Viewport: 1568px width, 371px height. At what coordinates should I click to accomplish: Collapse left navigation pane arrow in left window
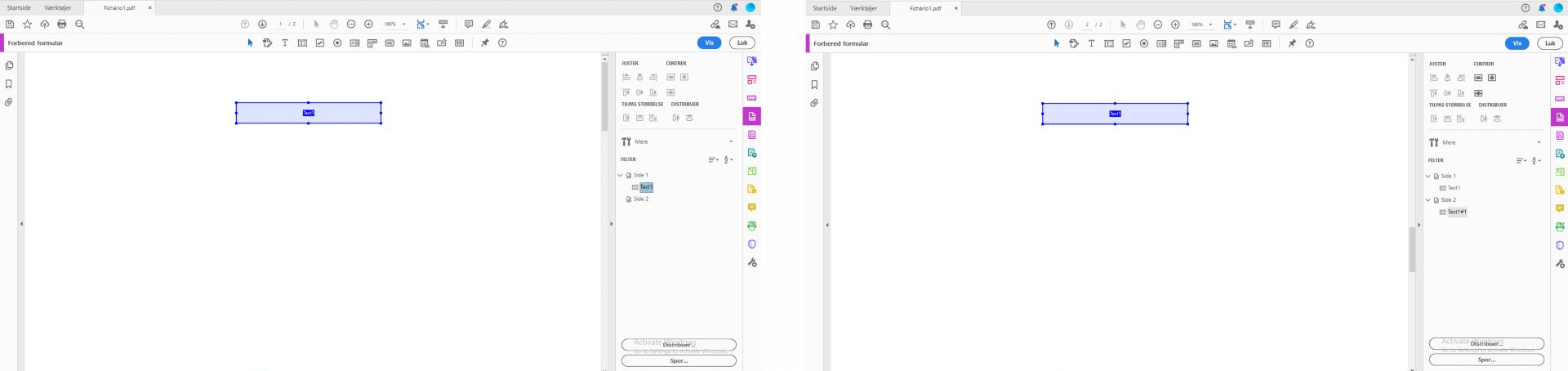click(21, 224)
